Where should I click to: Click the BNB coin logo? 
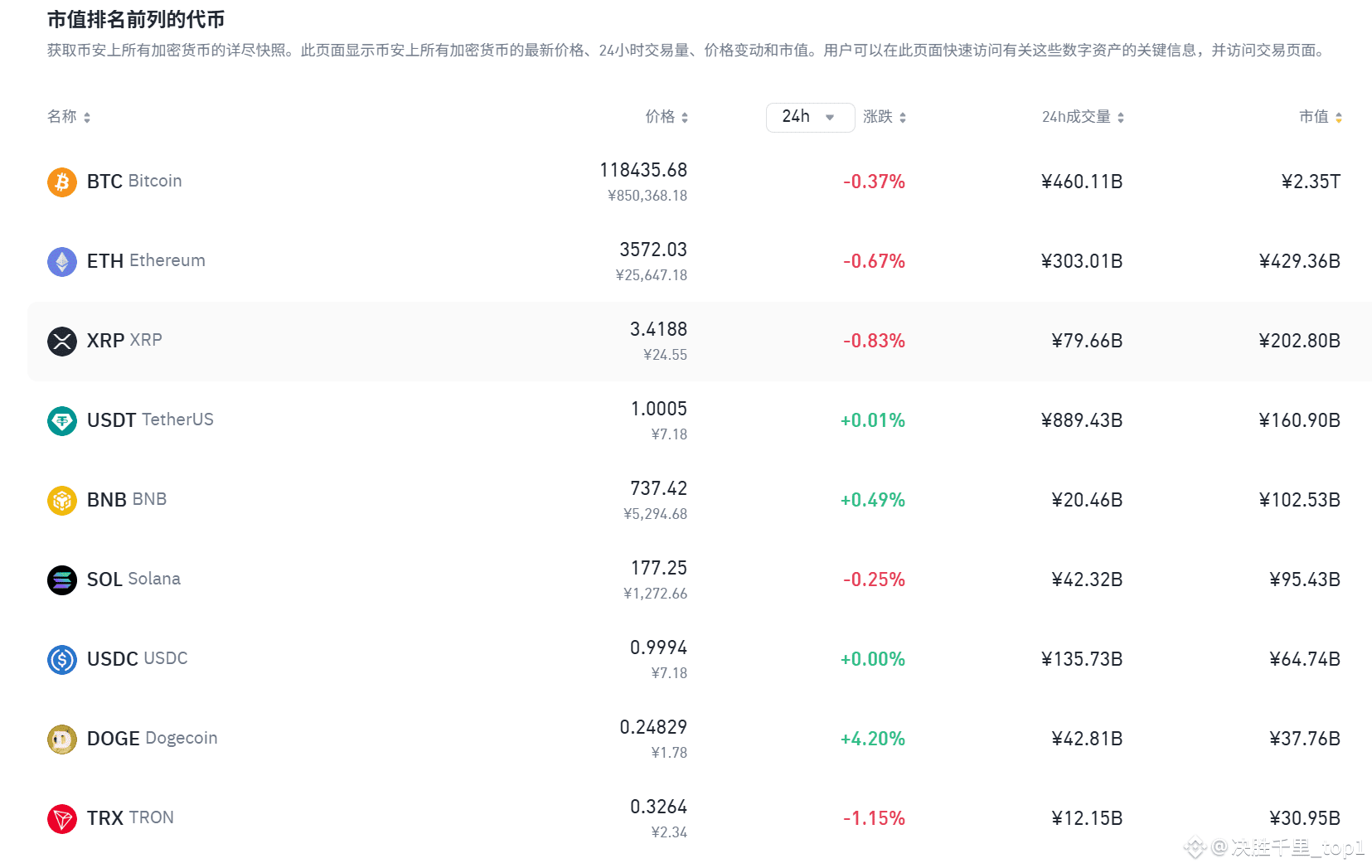pyautogui.click(x=62, y=500)
